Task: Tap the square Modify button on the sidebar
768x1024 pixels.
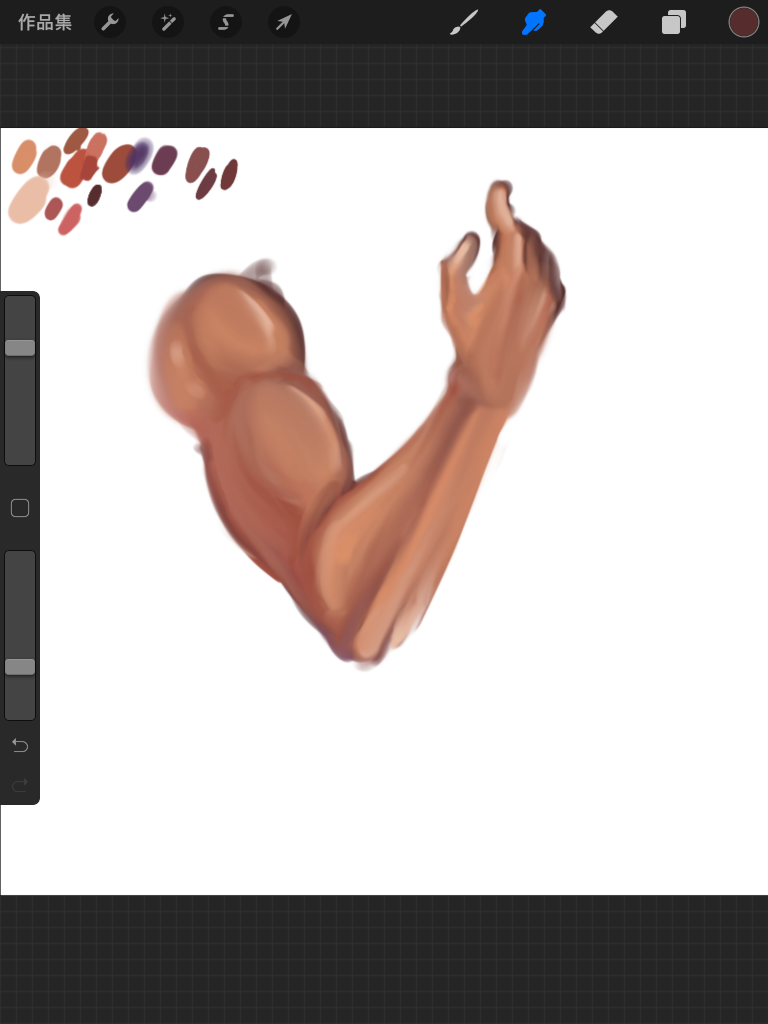Action: click(x=20, y=508)
